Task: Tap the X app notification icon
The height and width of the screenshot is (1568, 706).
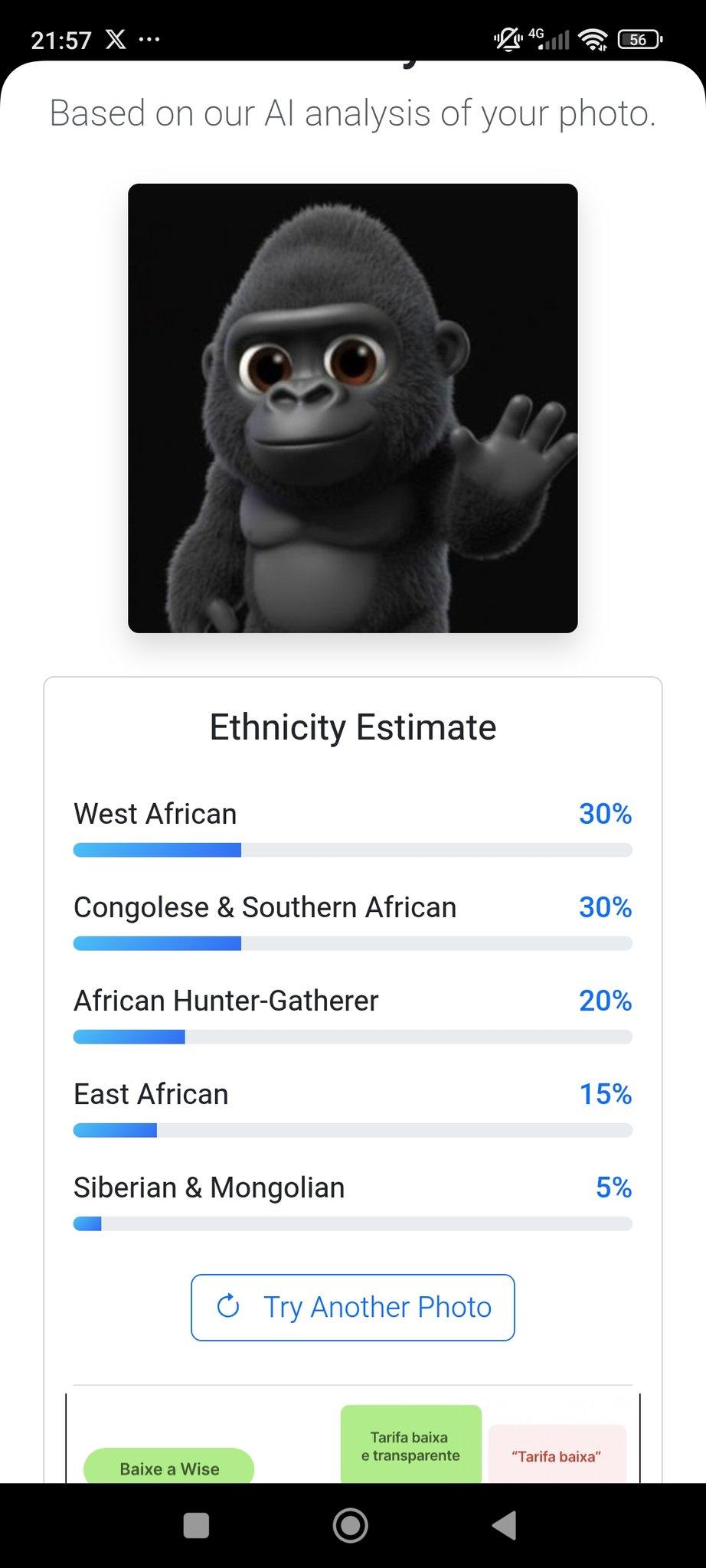Action: (x=116, y=39)
